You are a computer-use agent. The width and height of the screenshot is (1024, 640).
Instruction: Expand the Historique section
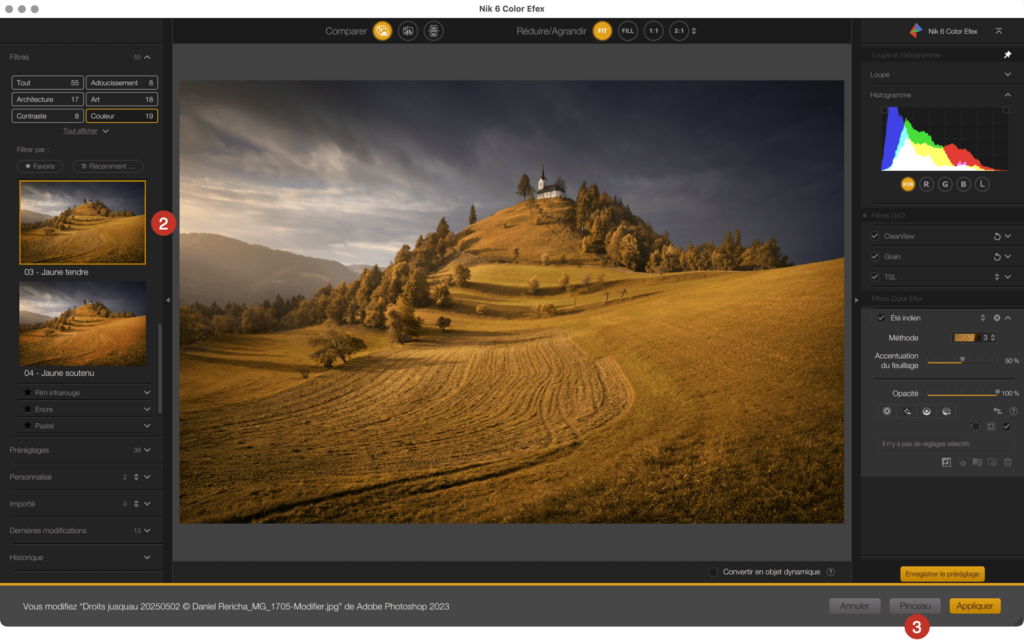click(x=148, y=557)
